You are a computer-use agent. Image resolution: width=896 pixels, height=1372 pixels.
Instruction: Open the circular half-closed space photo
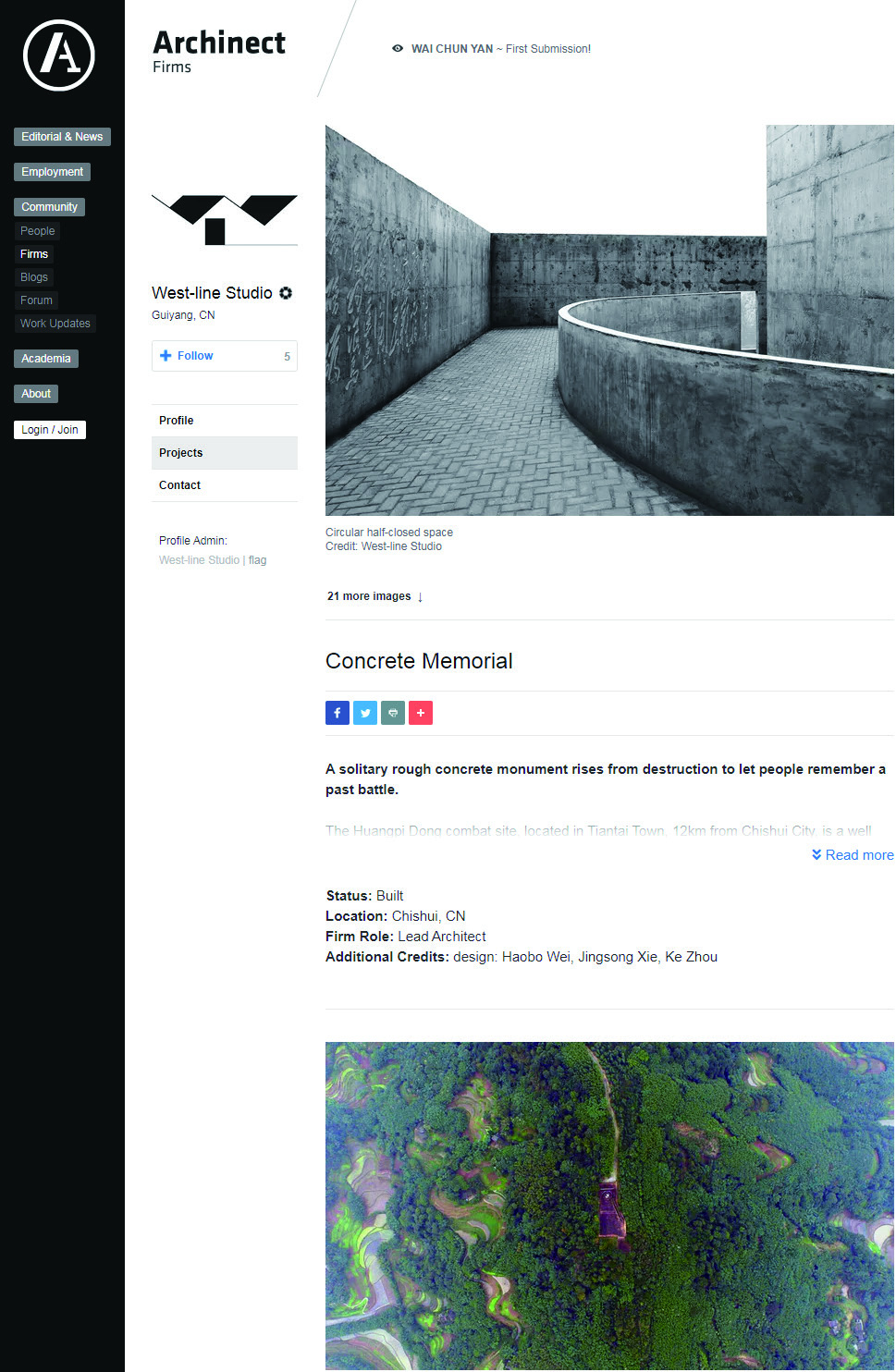[x=609, y=320]
